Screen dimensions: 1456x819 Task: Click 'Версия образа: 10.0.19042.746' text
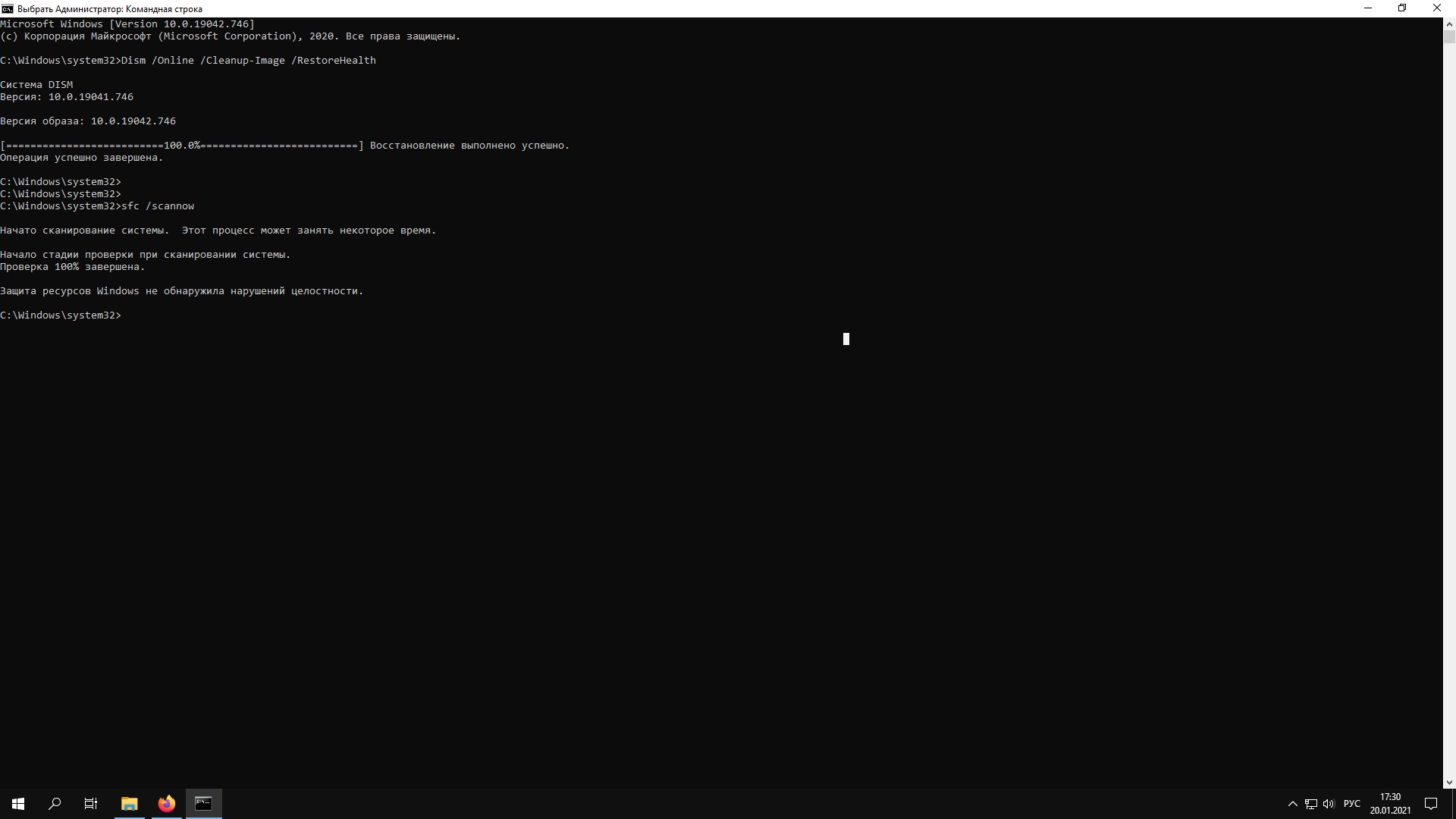point(88,121)
